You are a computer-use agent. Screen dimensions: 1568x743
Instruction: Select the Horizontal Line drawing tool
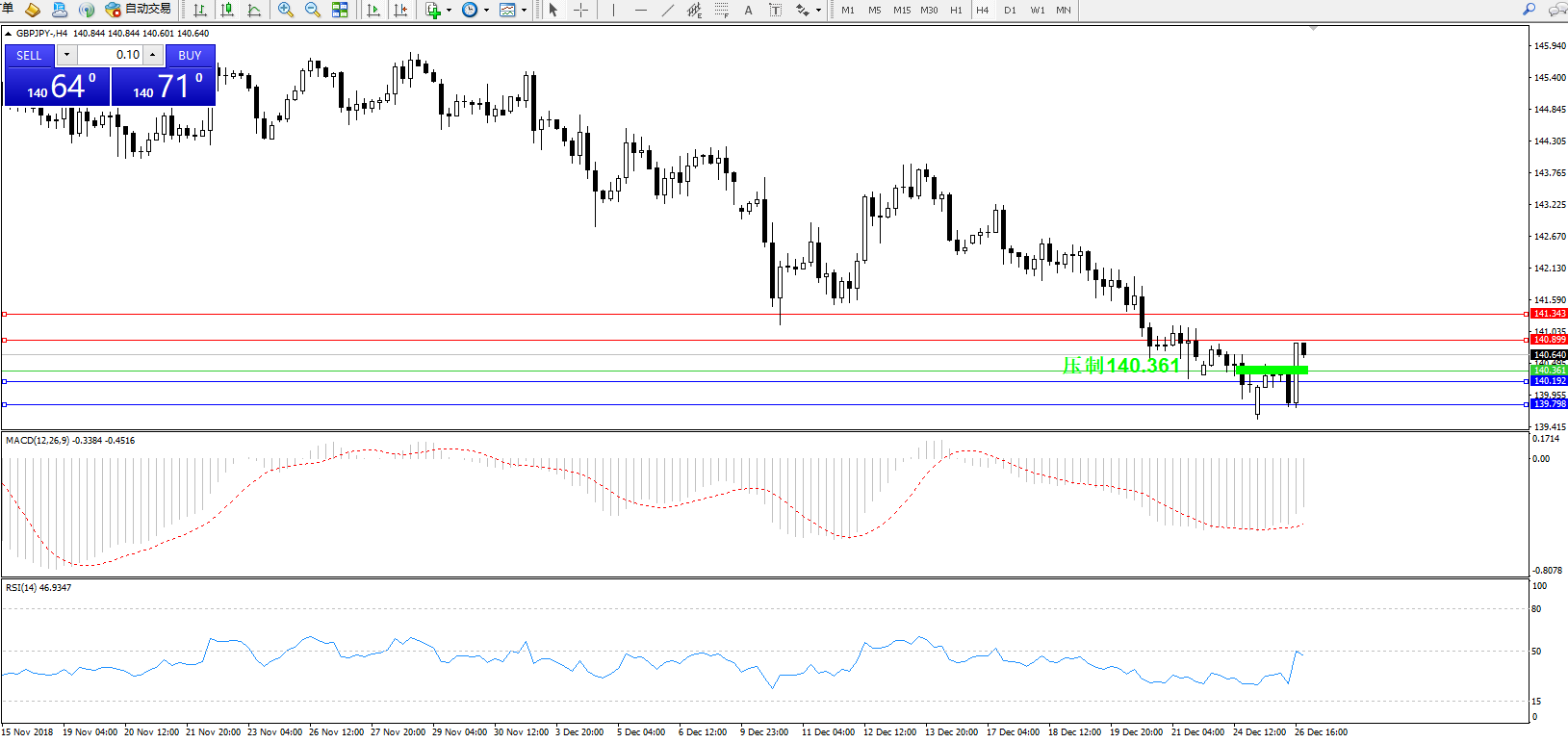pyautogui.click(x=641, y=10)
